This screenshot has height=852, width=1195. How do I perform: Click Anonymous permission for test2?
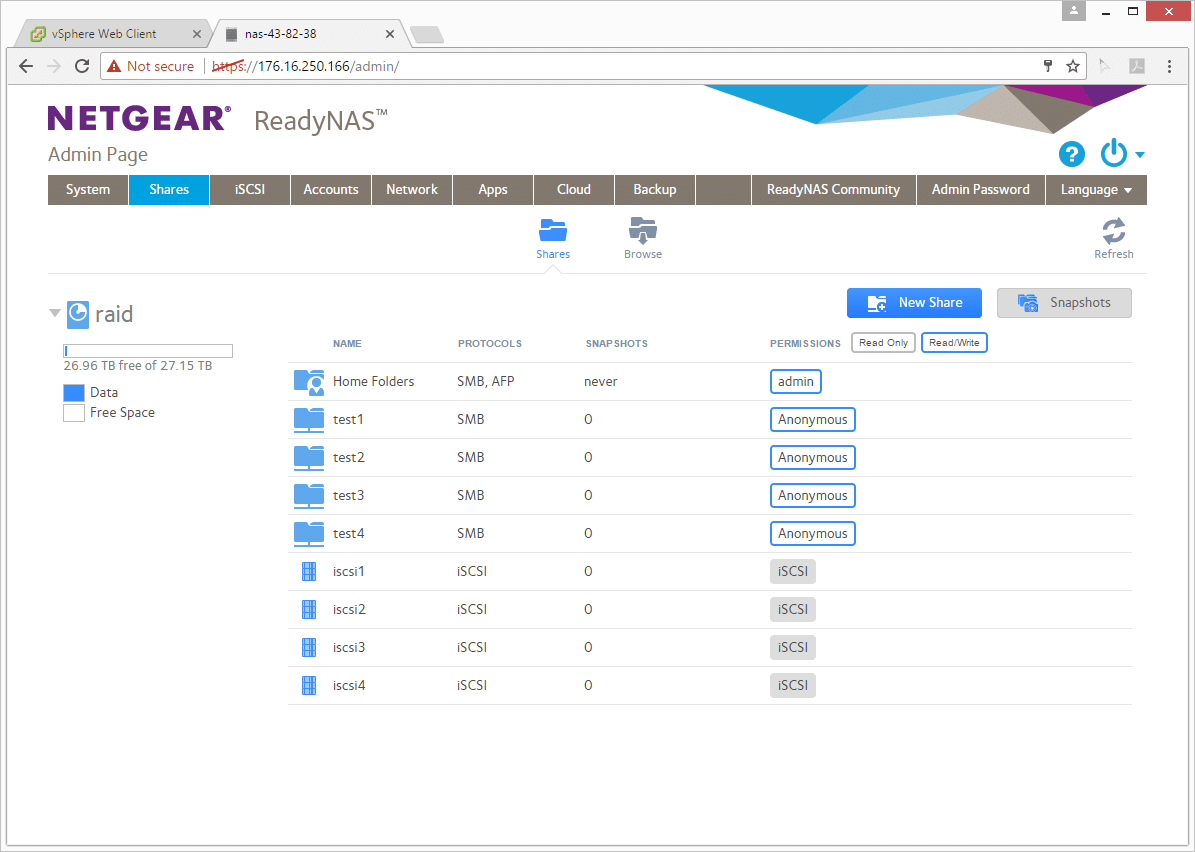pos(812,458)
